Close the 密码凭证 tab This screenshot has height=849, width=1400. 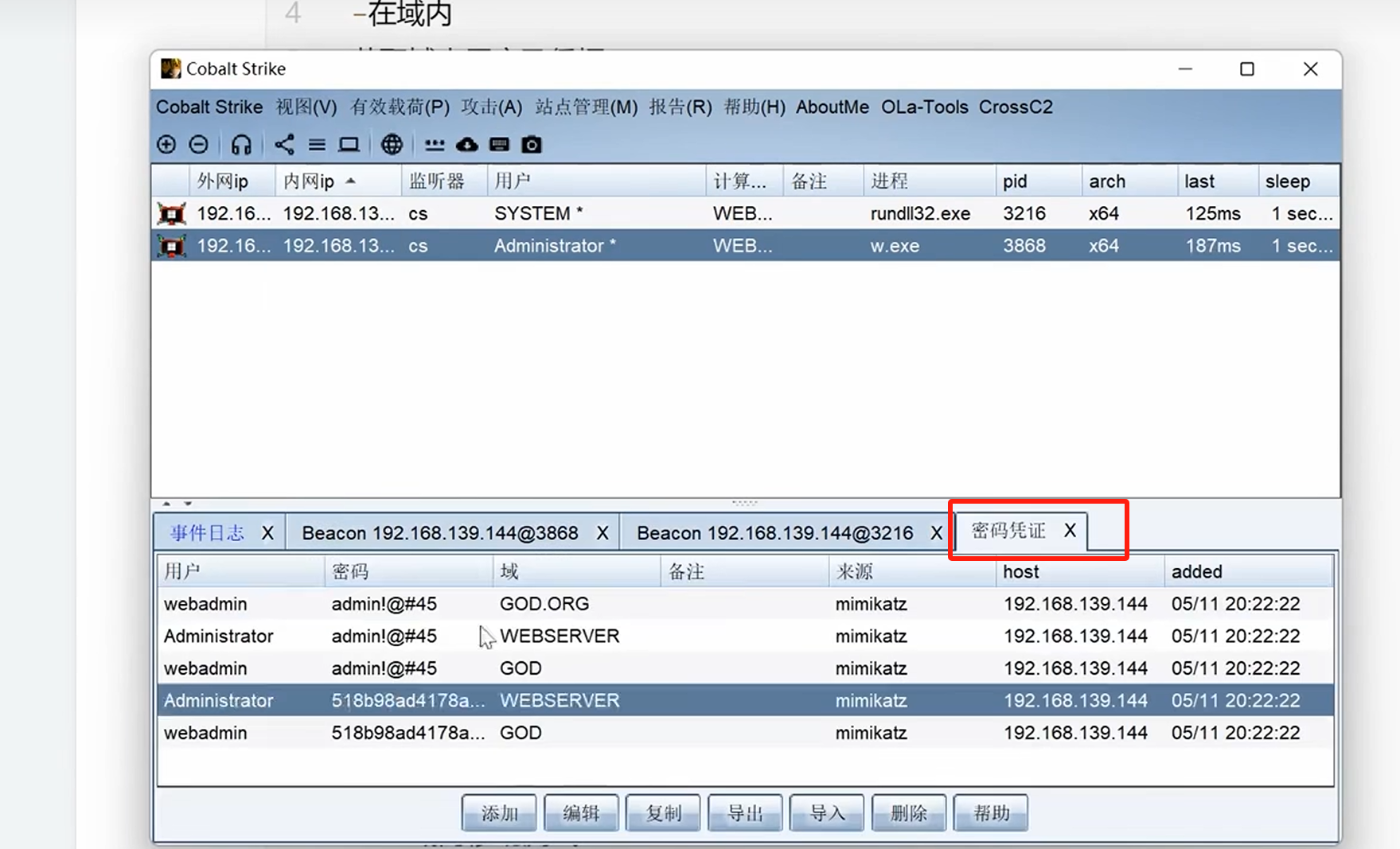1070,531
